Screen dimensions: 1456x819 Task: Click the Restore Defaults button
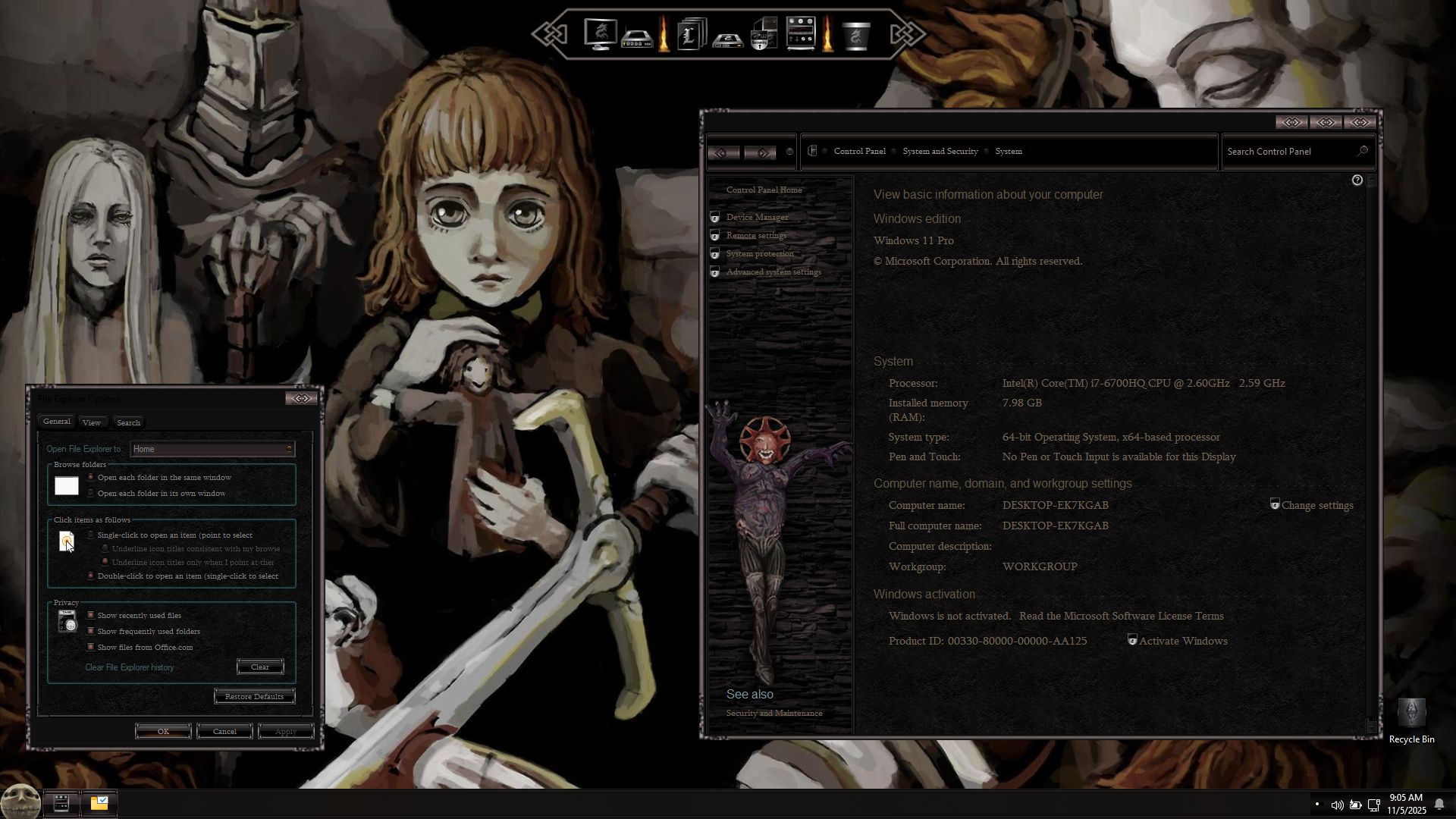(x=254, y=697)
